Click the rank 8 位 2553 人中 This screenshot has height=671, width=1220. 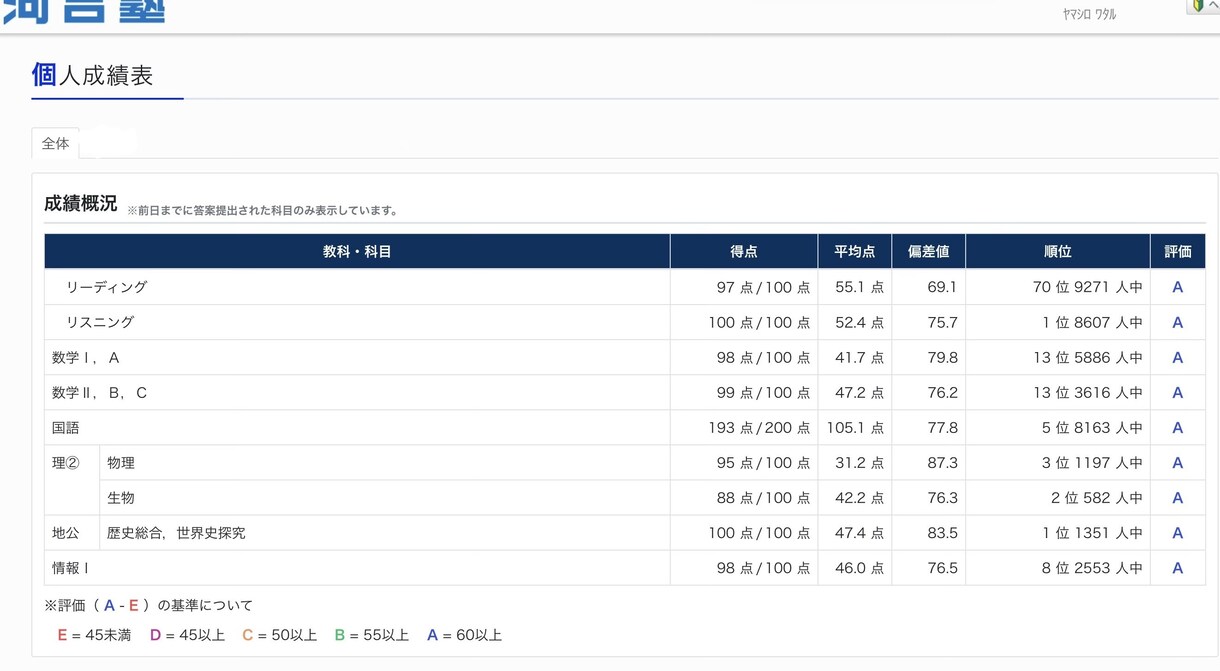pyautogui.click(x=1092, y=568)
